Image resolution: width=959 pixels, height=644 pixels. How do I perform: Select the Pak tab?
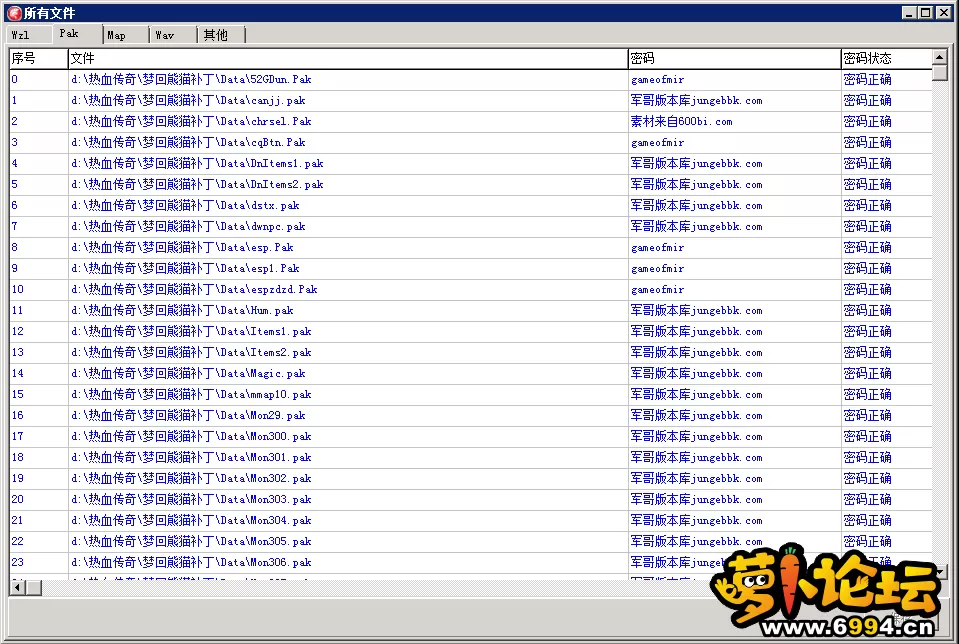pyautogui.click(x=77, y=34)
